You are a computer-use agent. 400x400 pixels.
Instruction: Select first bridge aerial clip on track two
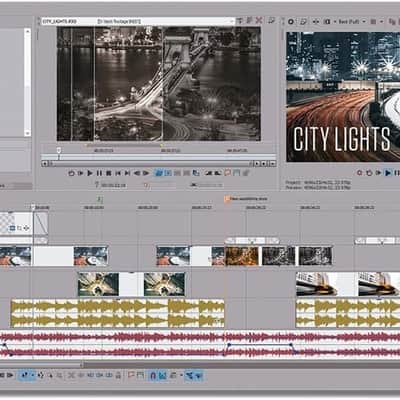(98, 284)
